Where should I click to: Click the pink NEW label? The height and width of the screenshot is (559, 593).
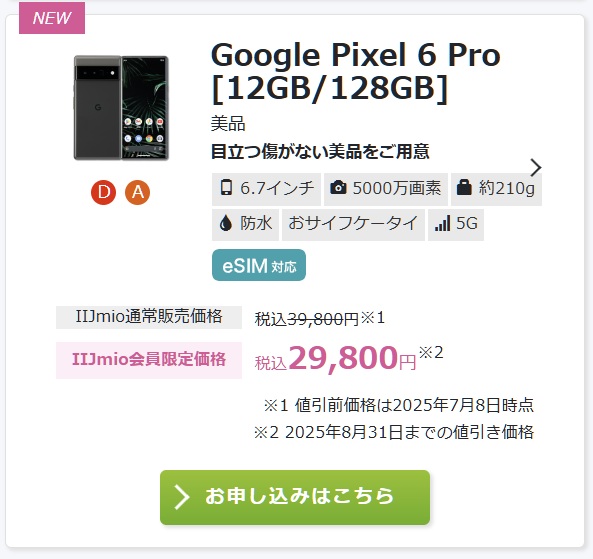52,18
